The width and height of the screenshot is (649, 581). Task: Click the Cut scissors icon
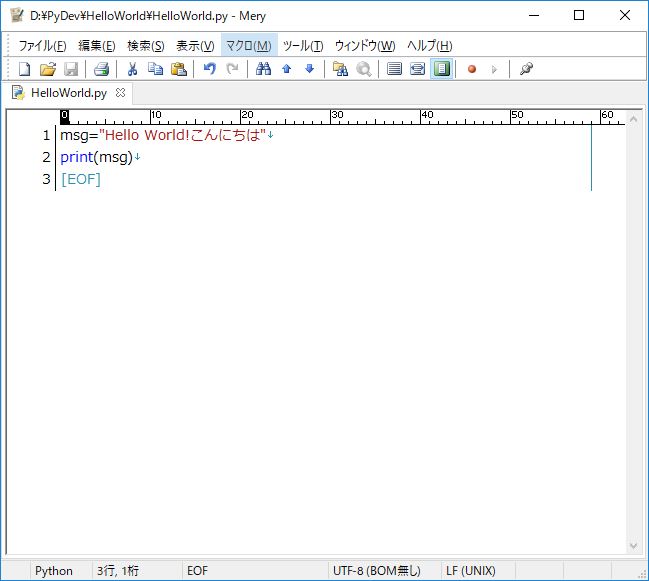[132, 69]
